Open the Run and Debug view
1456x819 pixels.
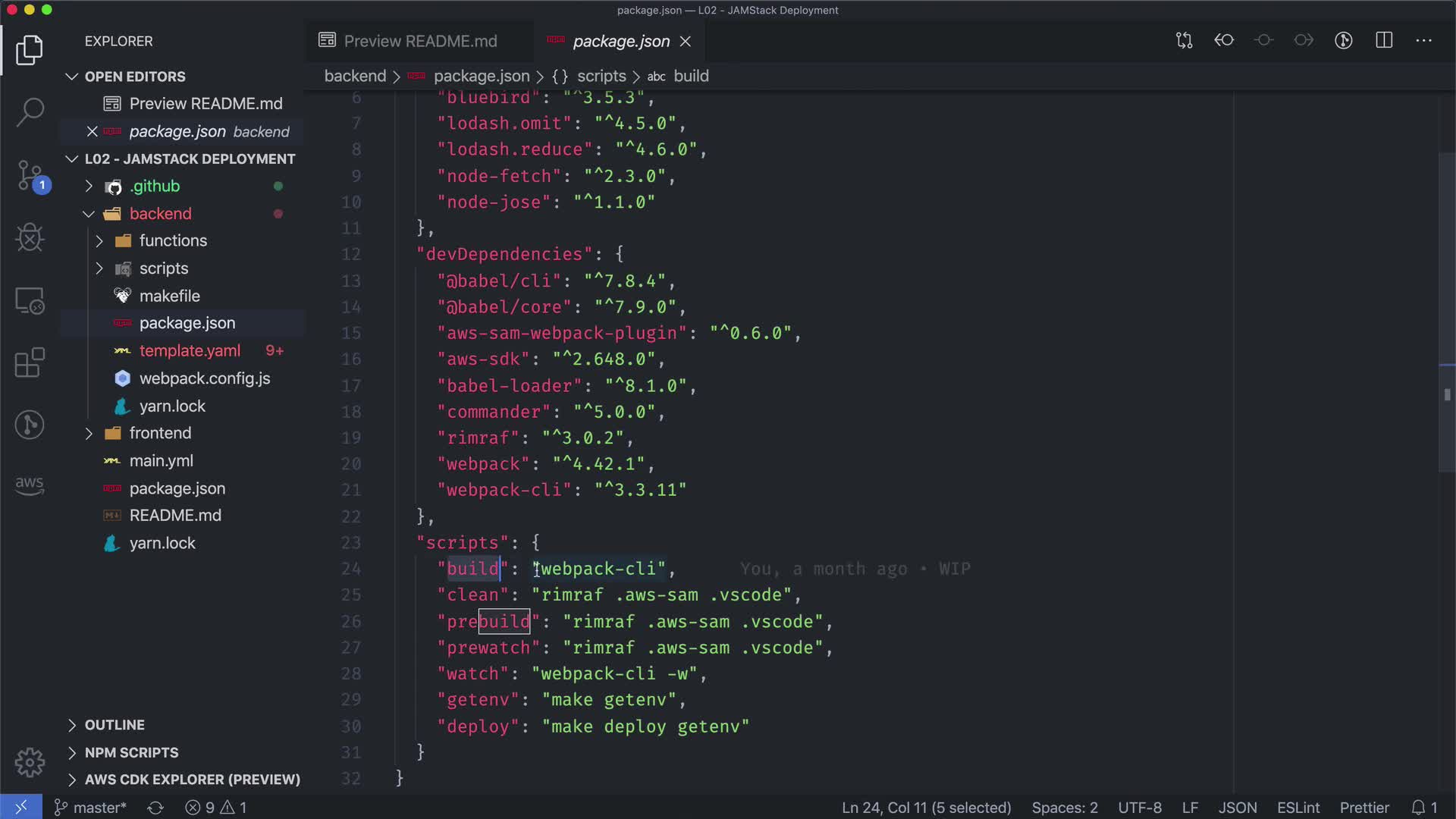[30, 238]
